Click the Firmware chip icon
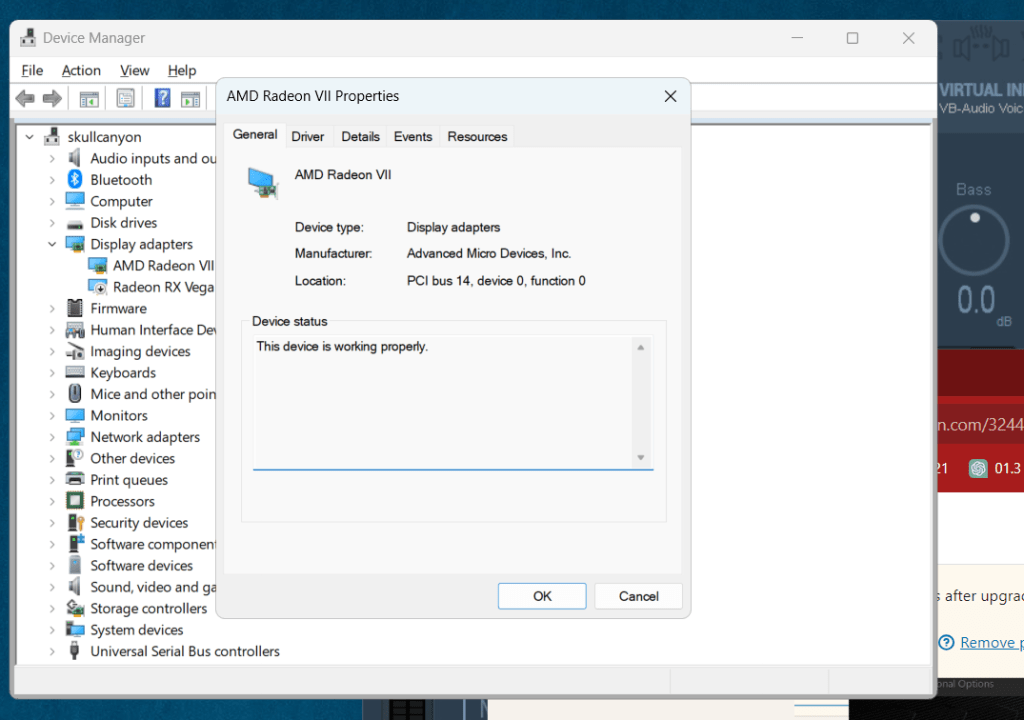The width and height of the screenshot is (1024, 720). coord(75,308)
